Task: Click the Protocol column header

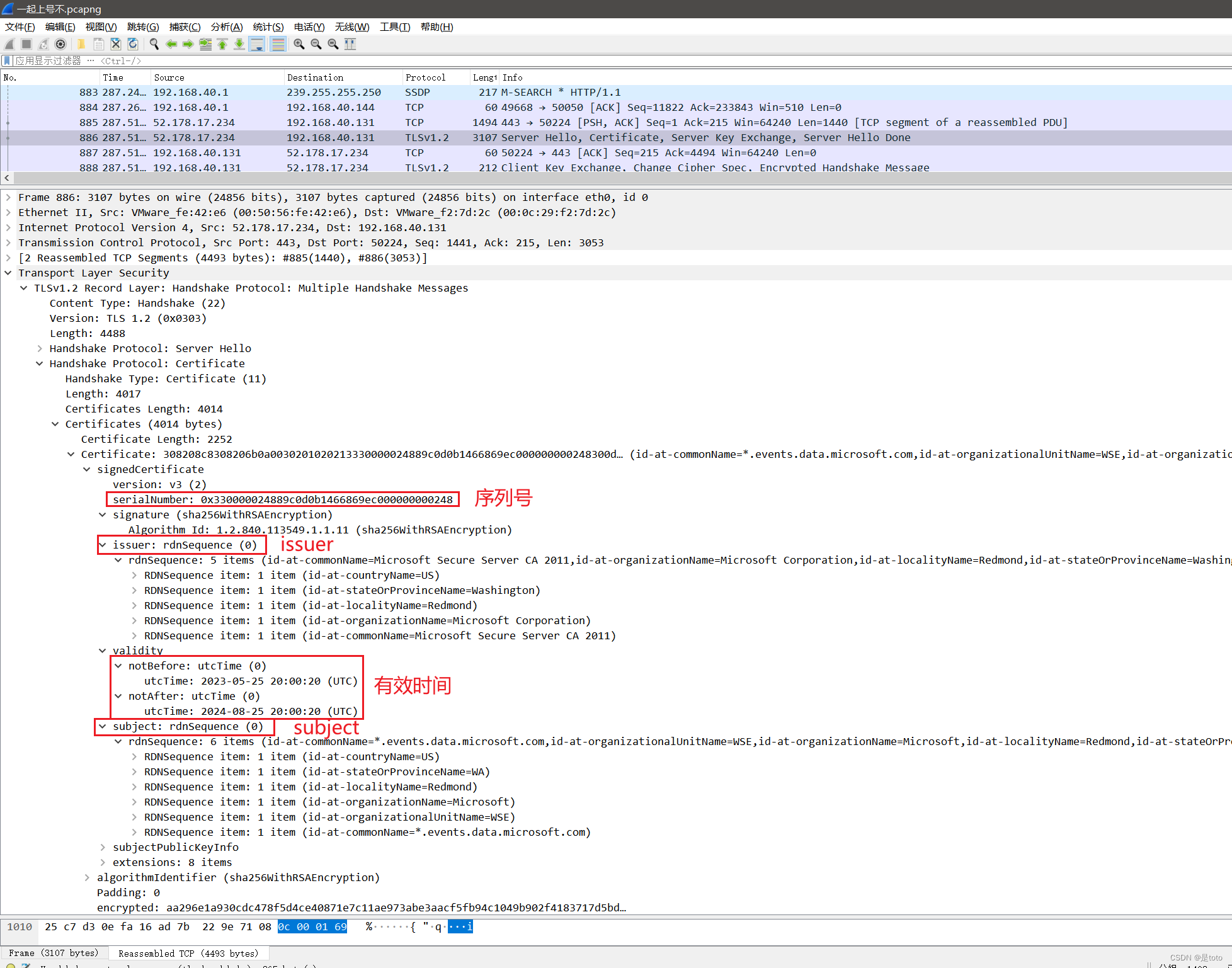Action: tap(425, 77)
